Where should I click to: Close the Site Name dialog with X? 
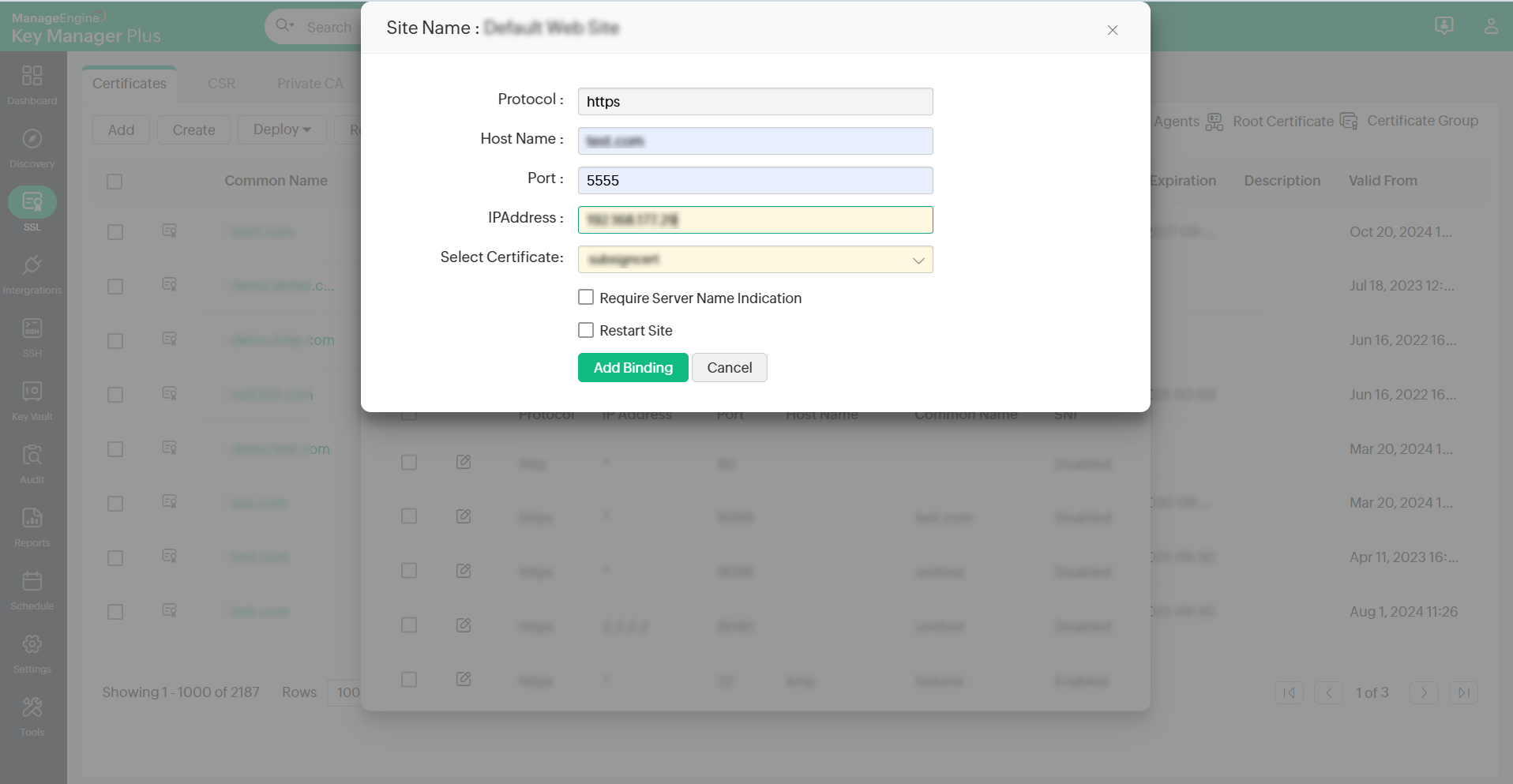coord(1112,30)
